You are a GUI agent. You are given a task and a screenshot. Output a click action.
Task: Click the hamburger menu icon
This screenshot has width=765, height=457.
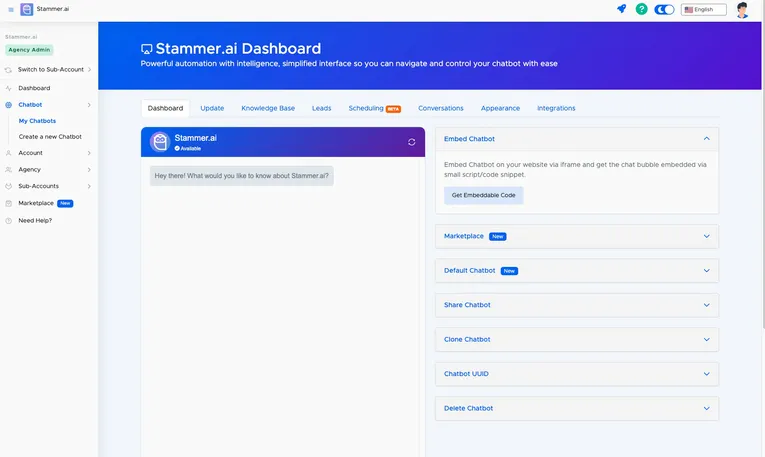pyautogui.click(x=11, y=9)
